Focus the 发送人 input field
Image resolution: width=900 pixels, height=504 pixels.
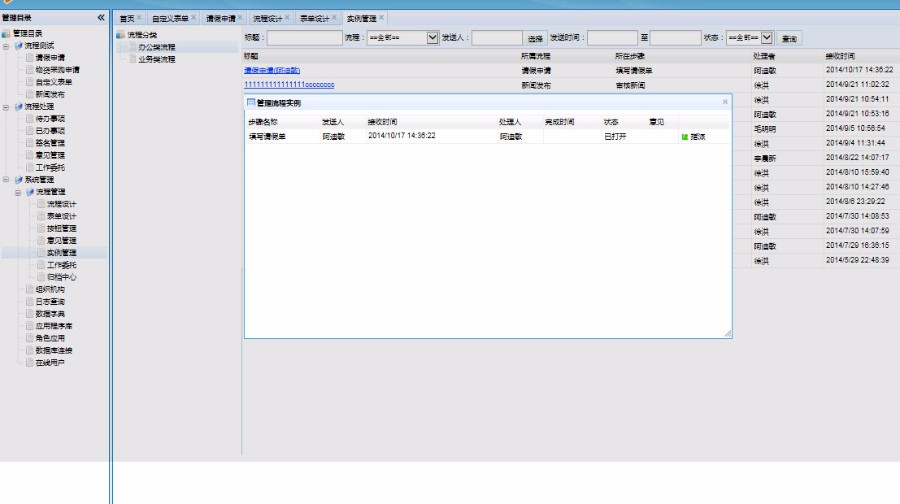[x=497, y=38]
